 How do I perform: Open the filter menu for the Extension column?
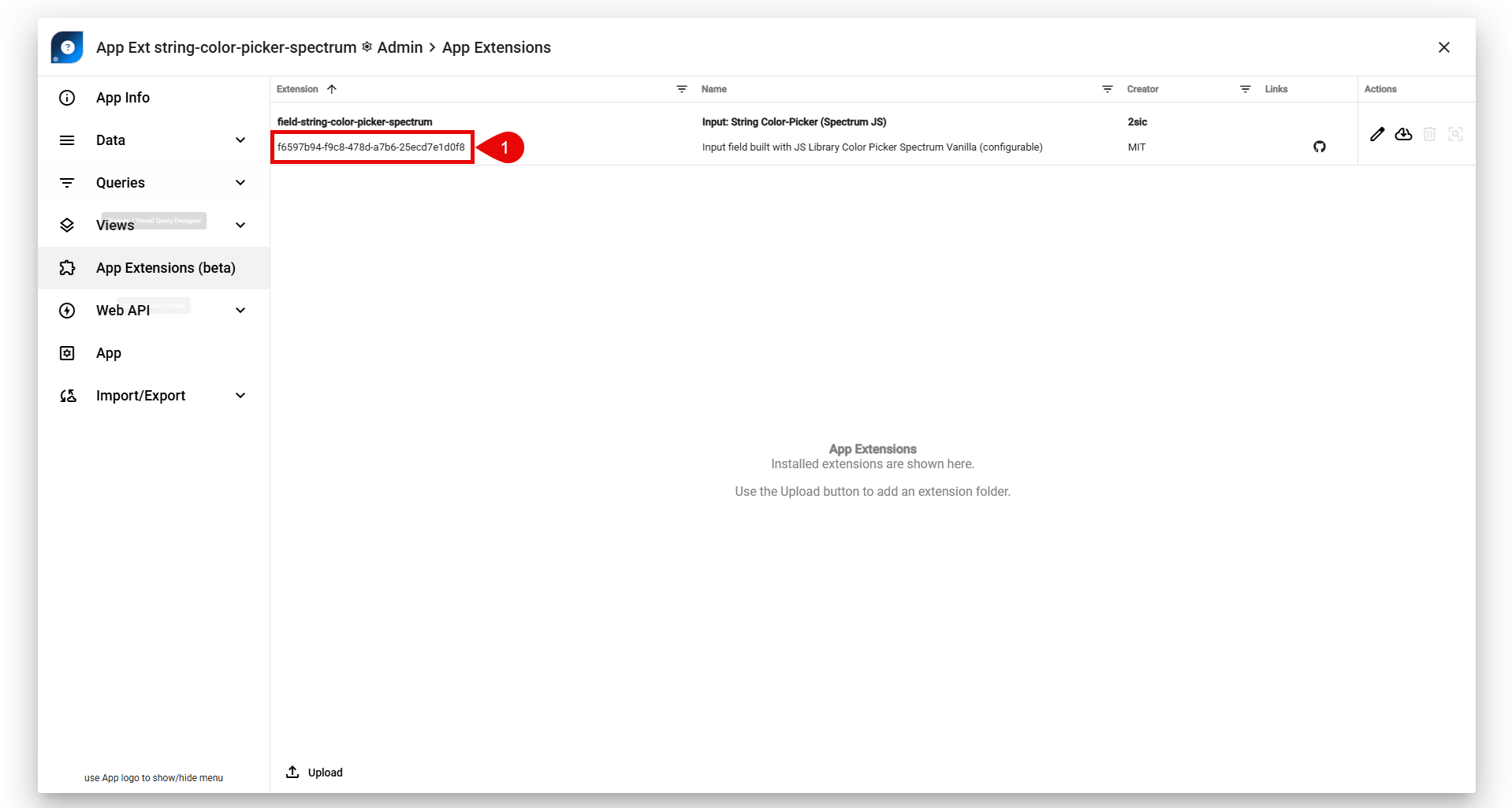[682, 89]
